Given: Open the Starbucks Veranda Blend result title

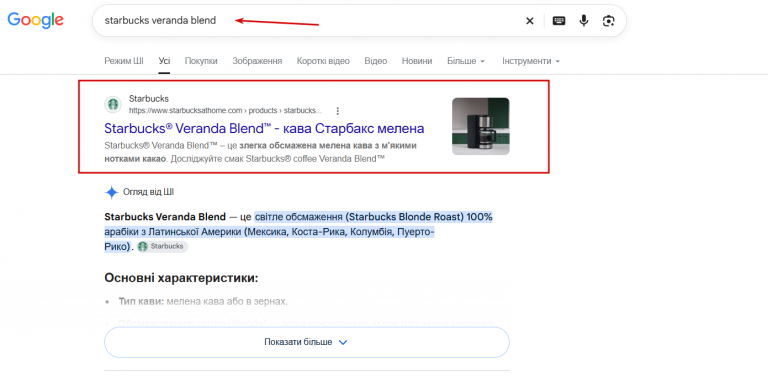Looking at the screenshot, I should (264, 129).
